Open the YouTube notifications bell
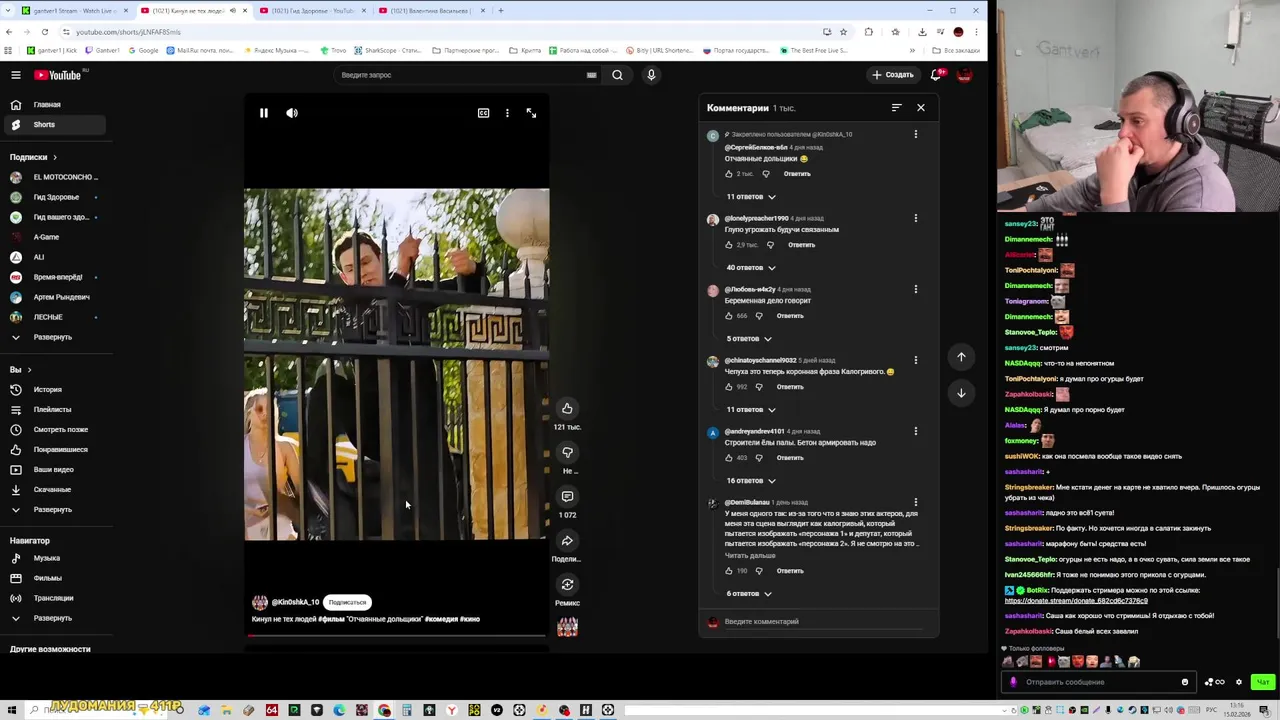Viewport: 1280px width, 720px height. (937, 75)
